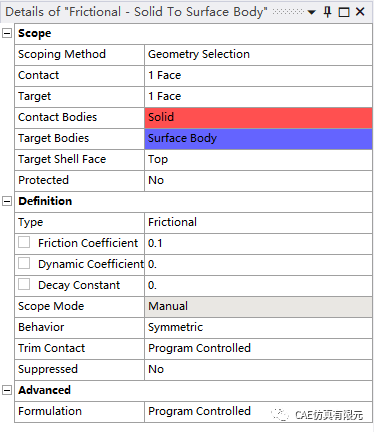
Task: Select the Target 1 Face field
Action: [259, 97]
